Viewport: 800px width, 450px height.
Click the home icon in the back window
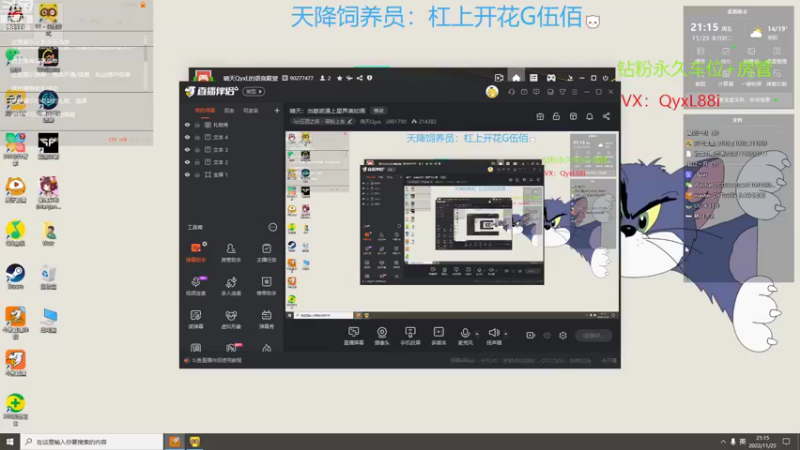coord(516,78)
